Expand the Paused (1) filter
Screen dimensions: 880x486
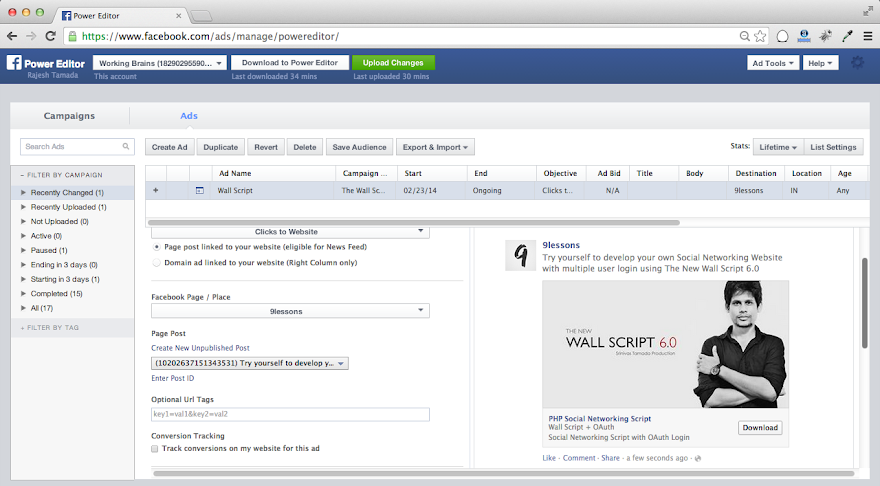tap(23, 250)
